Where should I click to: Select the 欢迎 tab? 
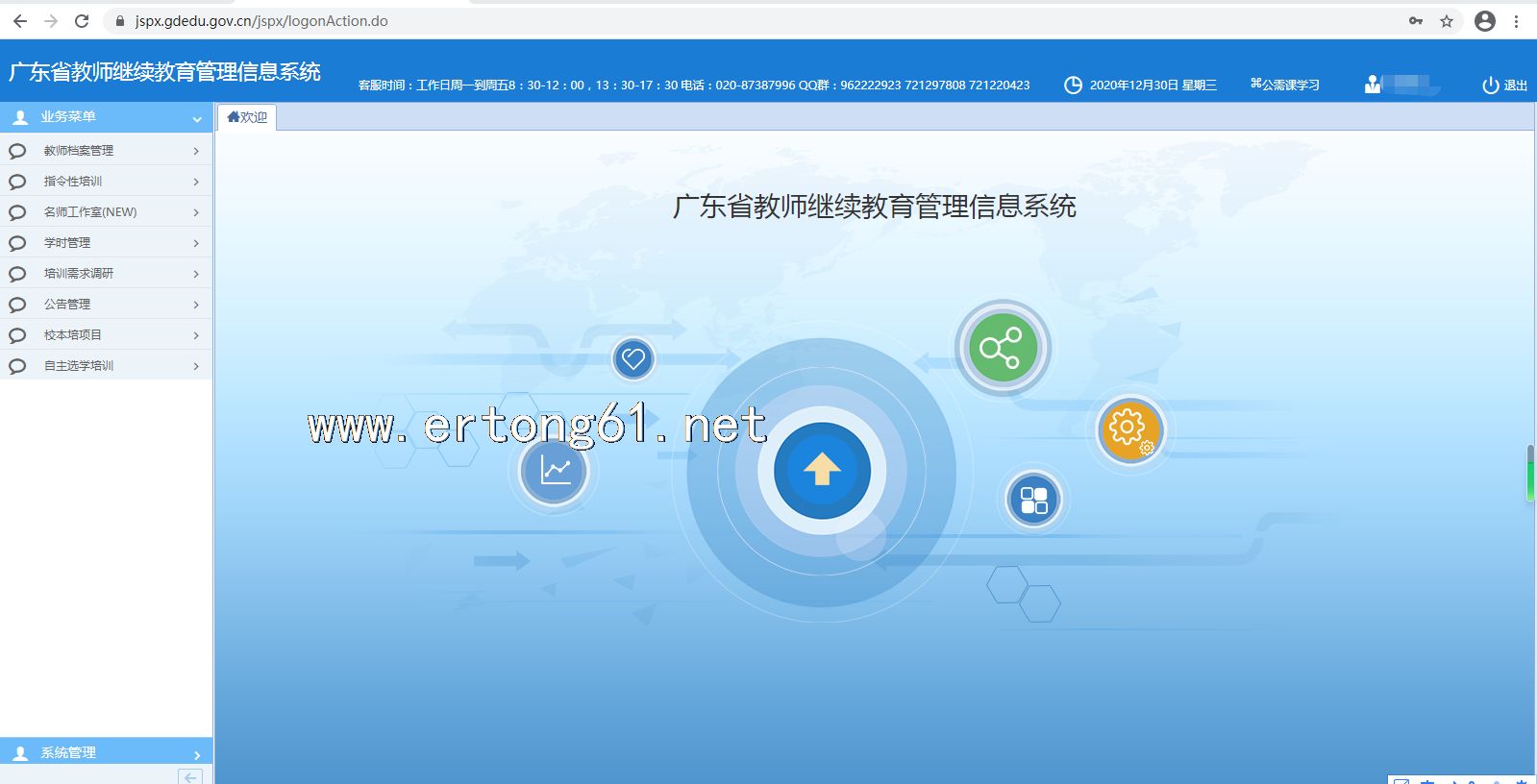pos(248,117)
